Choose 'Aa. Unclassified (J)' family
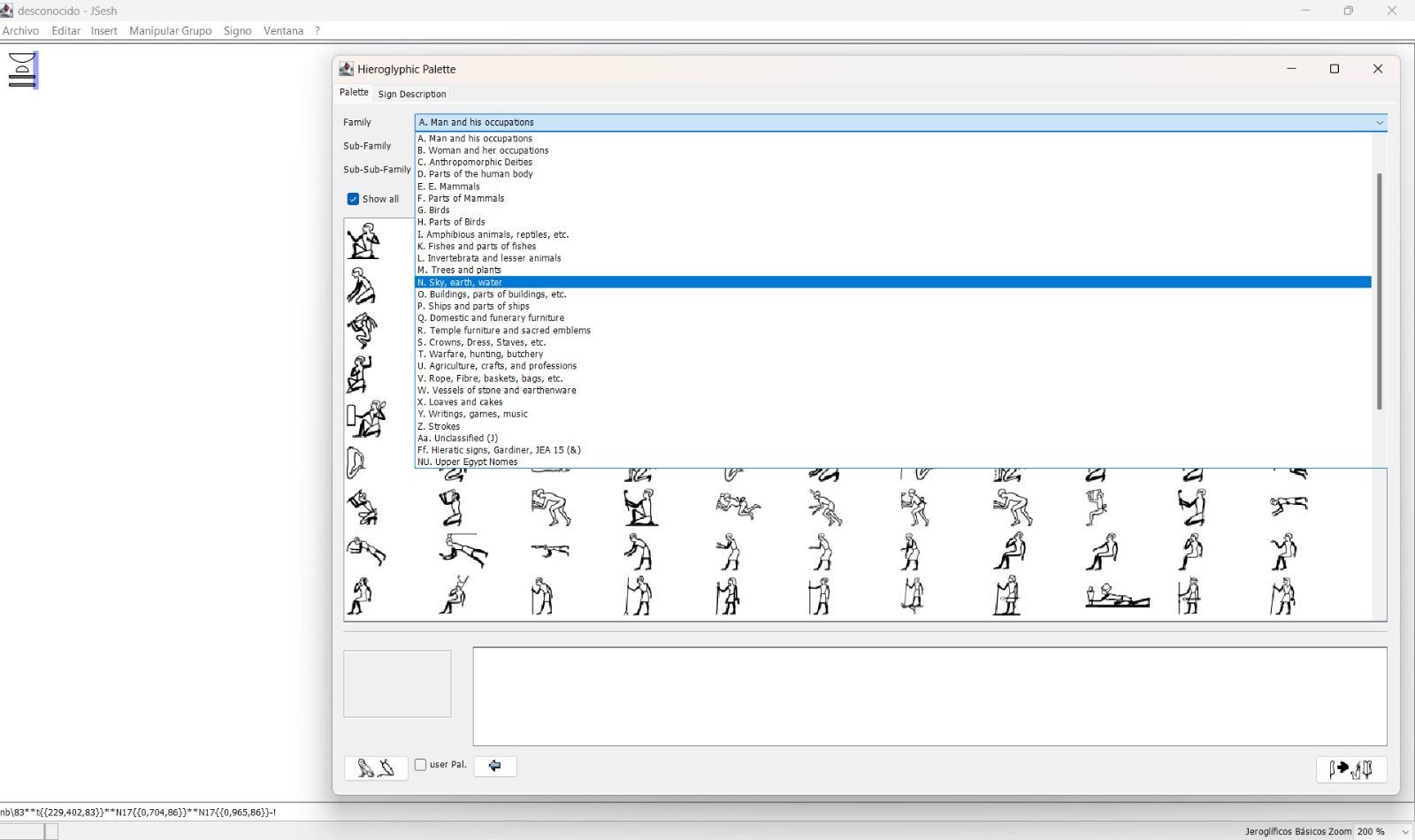This screenshot has height=840, width=1415. tap(893, 439)
